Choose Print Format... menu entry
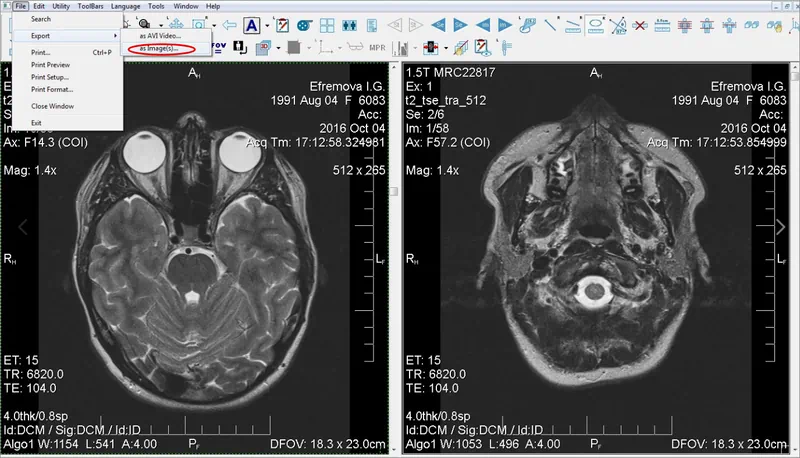800x458 pixels. [67, 89]
